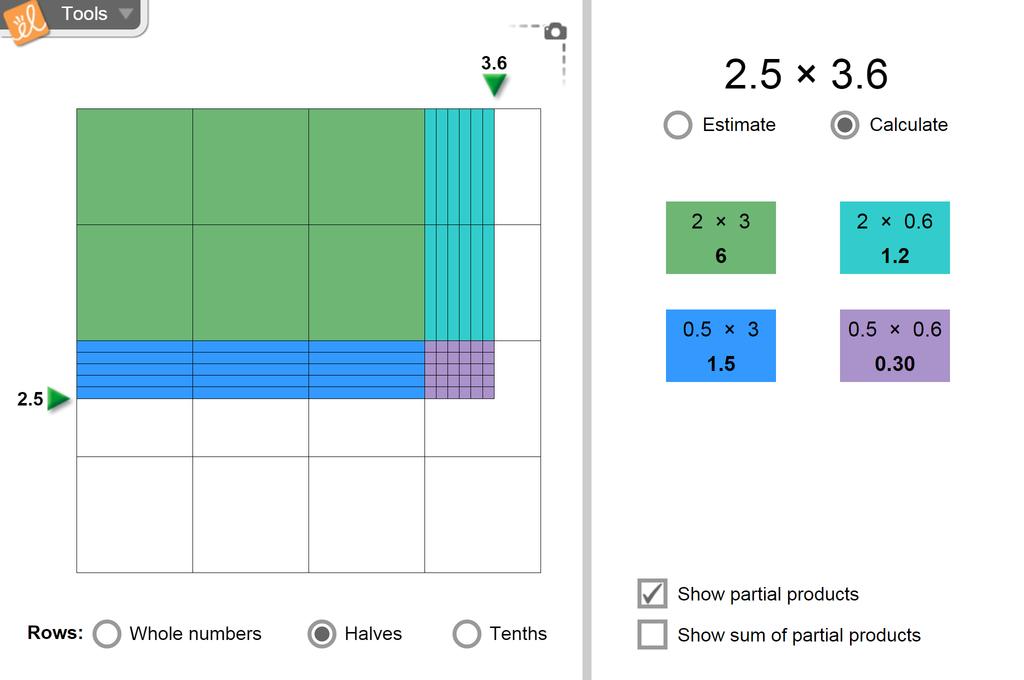Viewport: 1024px width, 680px height.
Task: Click the teal striped region in the grid
Action: (x=460, y=225)
